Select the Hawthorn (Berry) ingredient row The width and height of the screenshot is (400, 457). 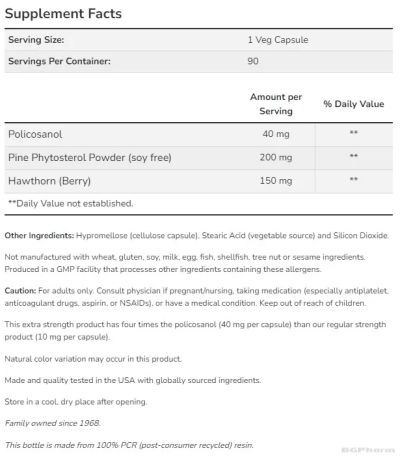[x=199, y=181]
